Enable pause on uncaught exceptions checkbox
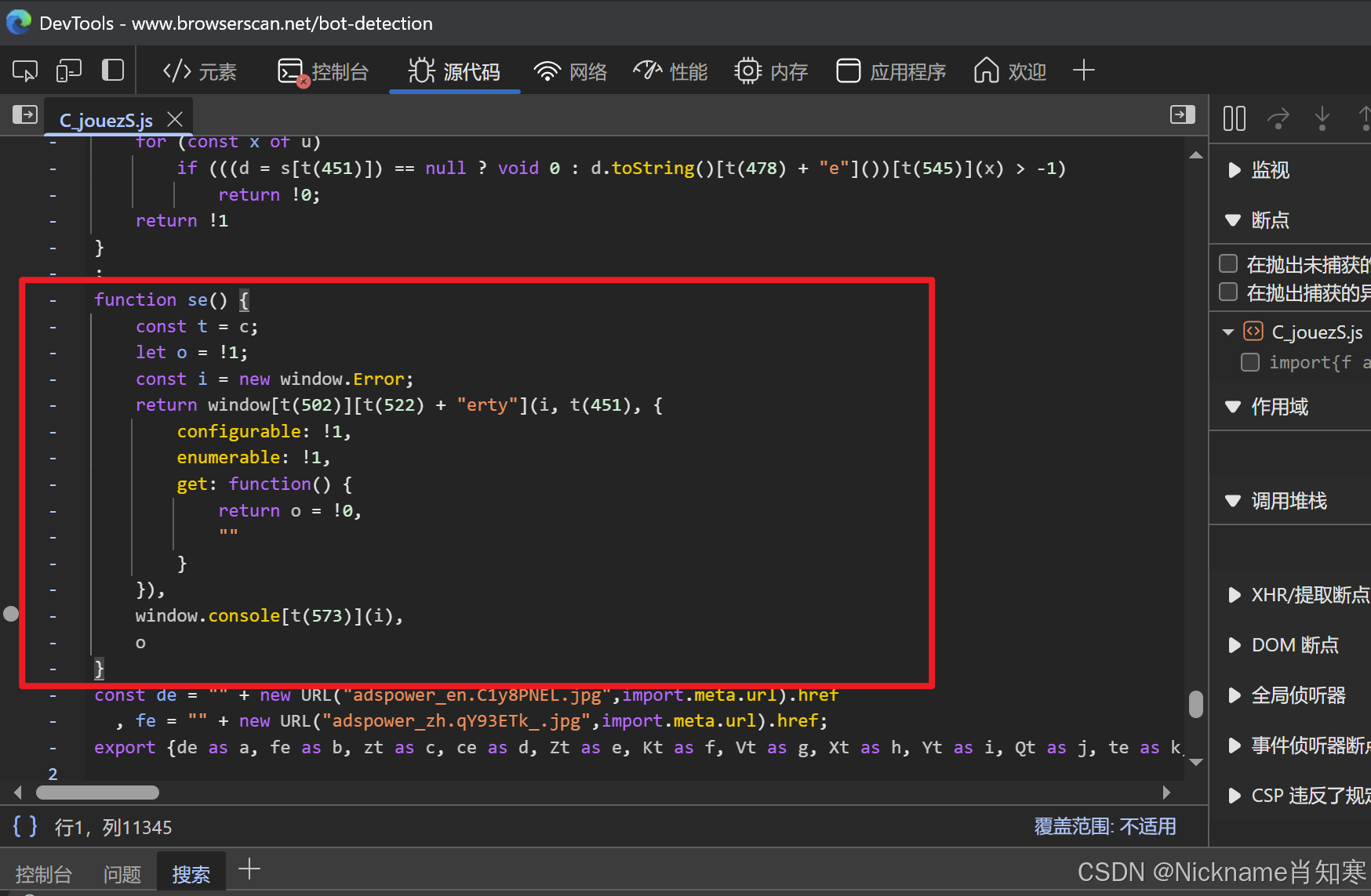Image resolution: width=1371 pixels, height=896 pixels. [x=1228, y=263]
